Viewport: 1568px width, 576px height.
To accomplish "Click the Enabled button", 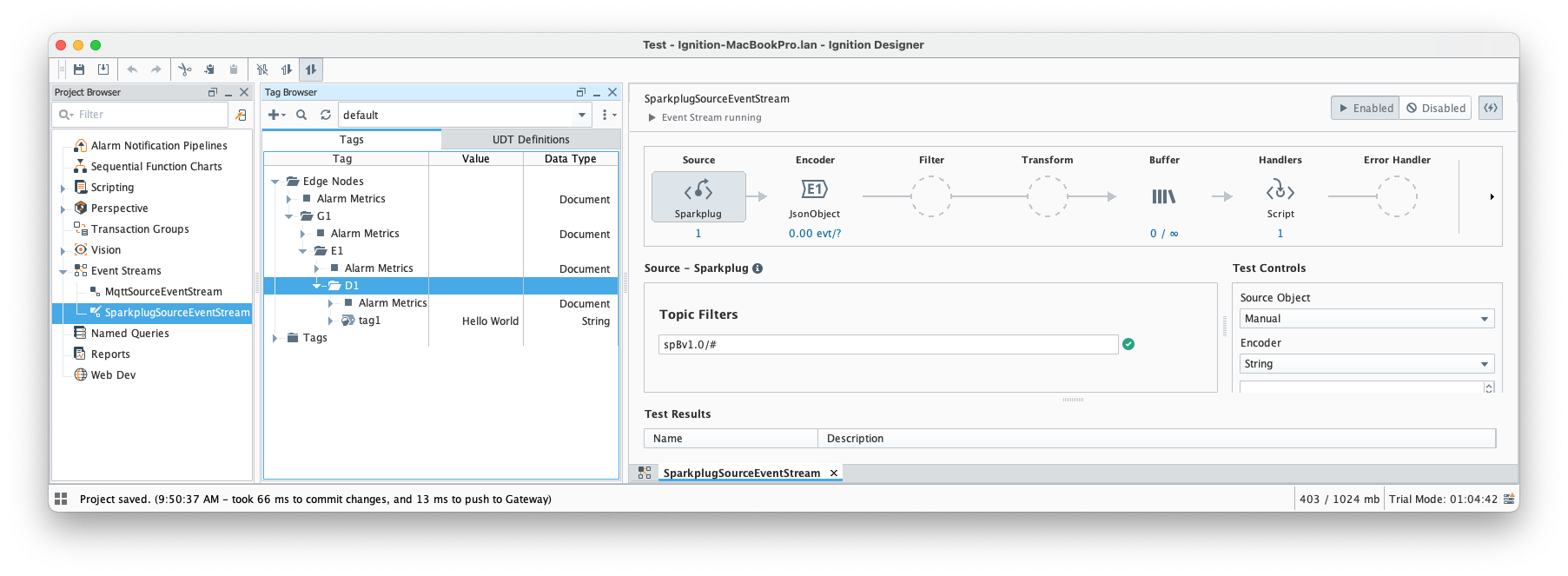I will 1365,108.
